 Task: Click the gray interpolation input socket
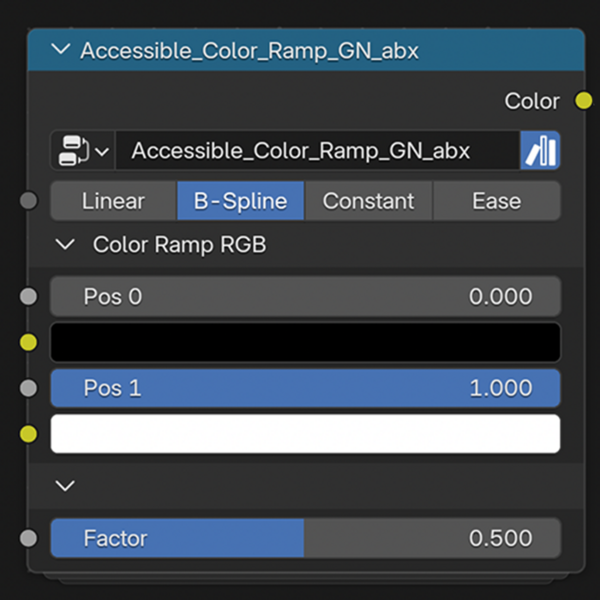coord(29,201)
